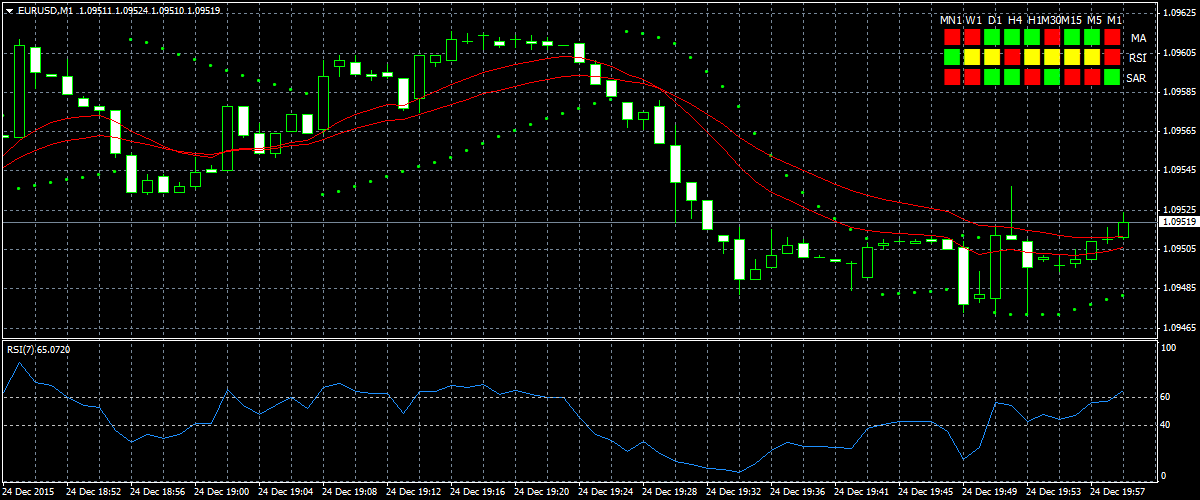The width and height of the screenshot is (1200, 500).
Task: Select the M15 timeframe header label
Action: [1071, 20]
